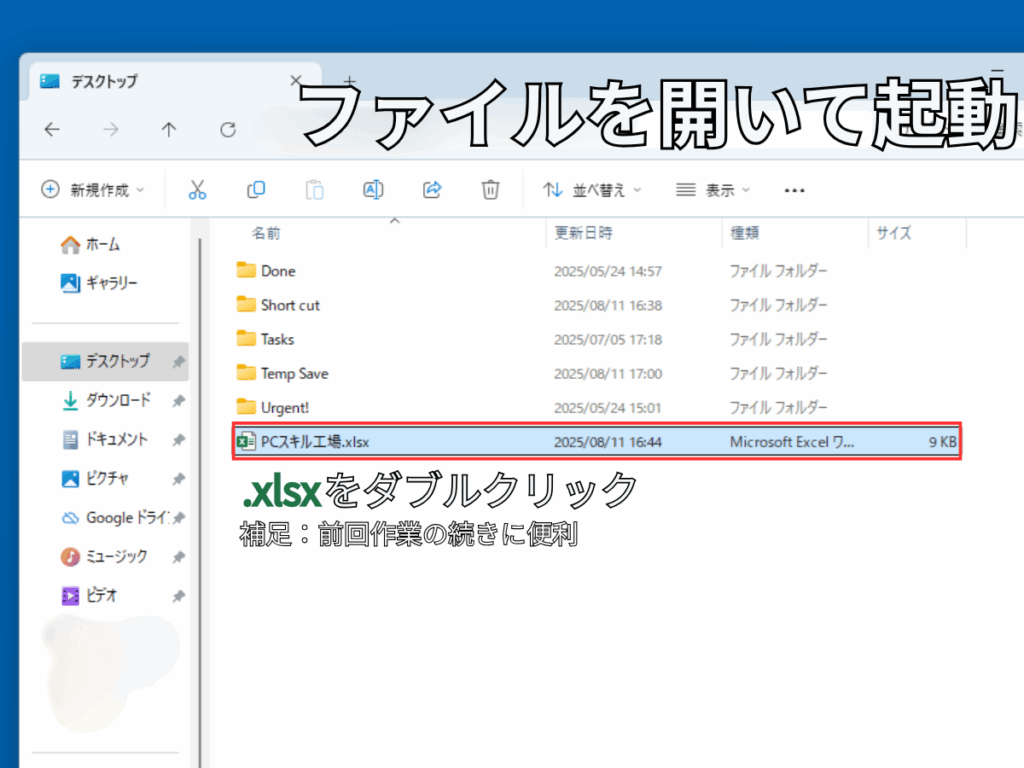Click the Tasks folder icon
The height and width of the screenshot is (768, 1024).
[x=246, y=339]
